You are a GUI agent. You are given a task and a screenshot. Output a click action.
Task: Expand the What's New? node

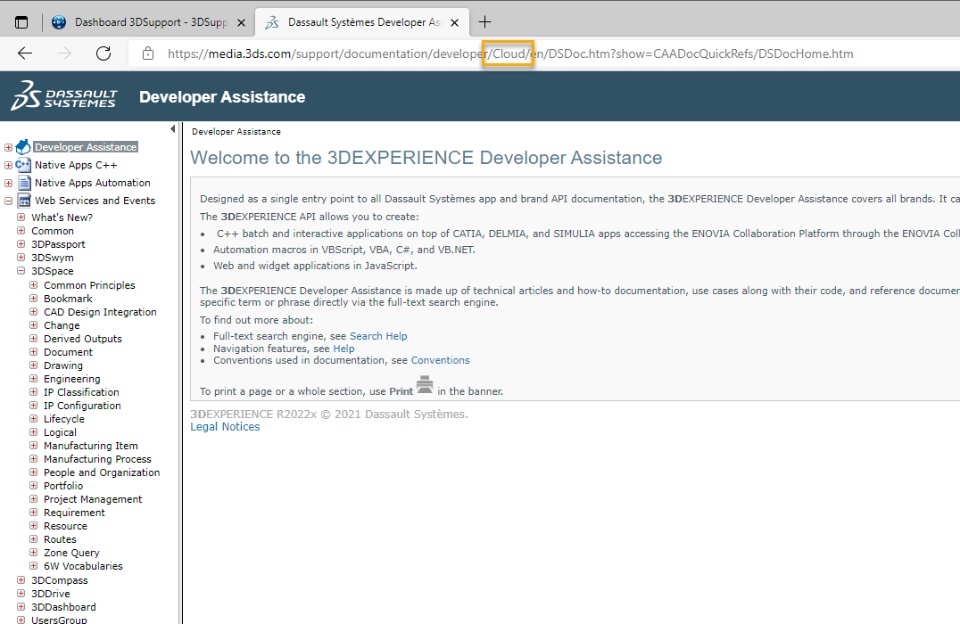21,217
